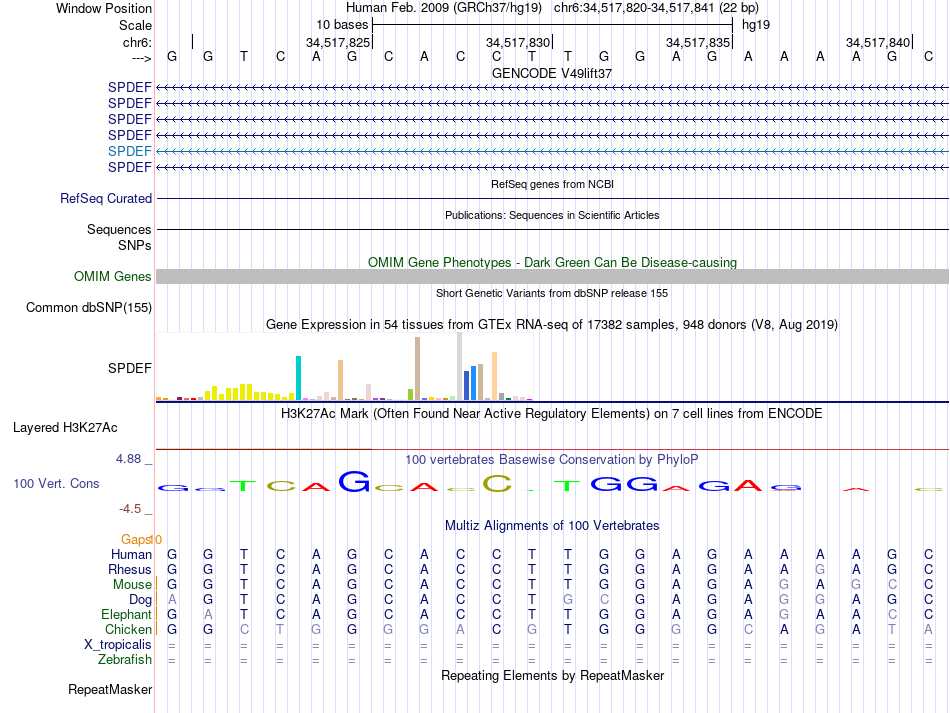Click the chr6:34,517,820-34,517,841 (22 bp) header text

point(656,8)
